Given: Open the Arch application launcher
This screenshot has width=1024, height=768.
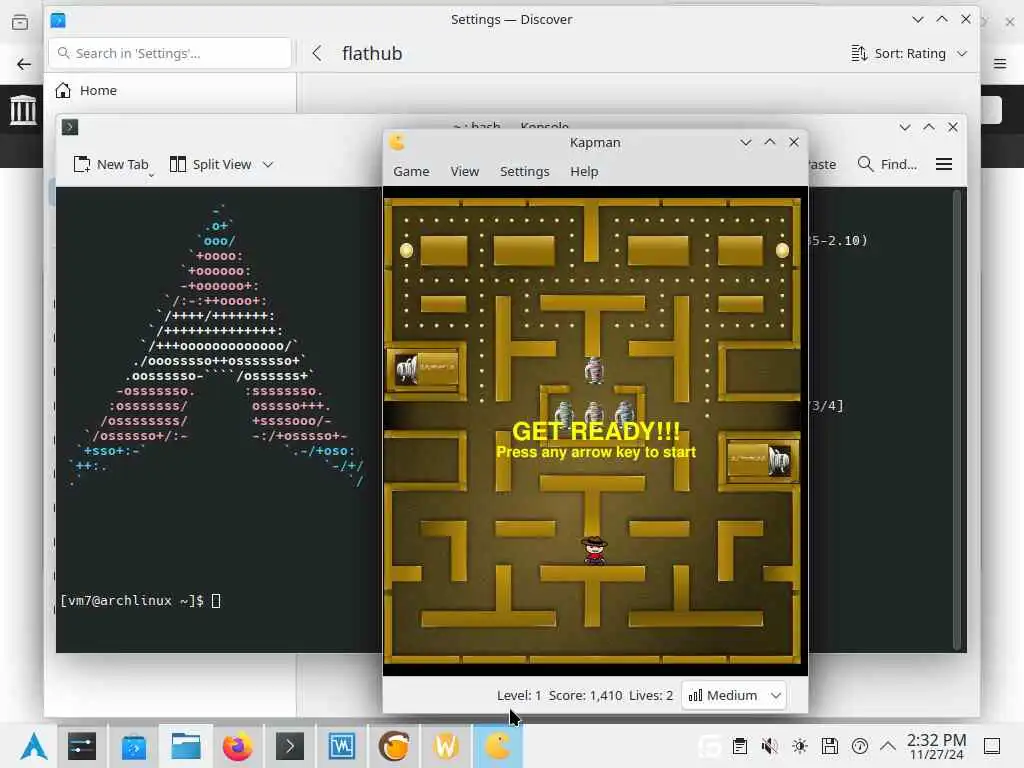Looking at the screenshot, I should click(x=33, y=746).
